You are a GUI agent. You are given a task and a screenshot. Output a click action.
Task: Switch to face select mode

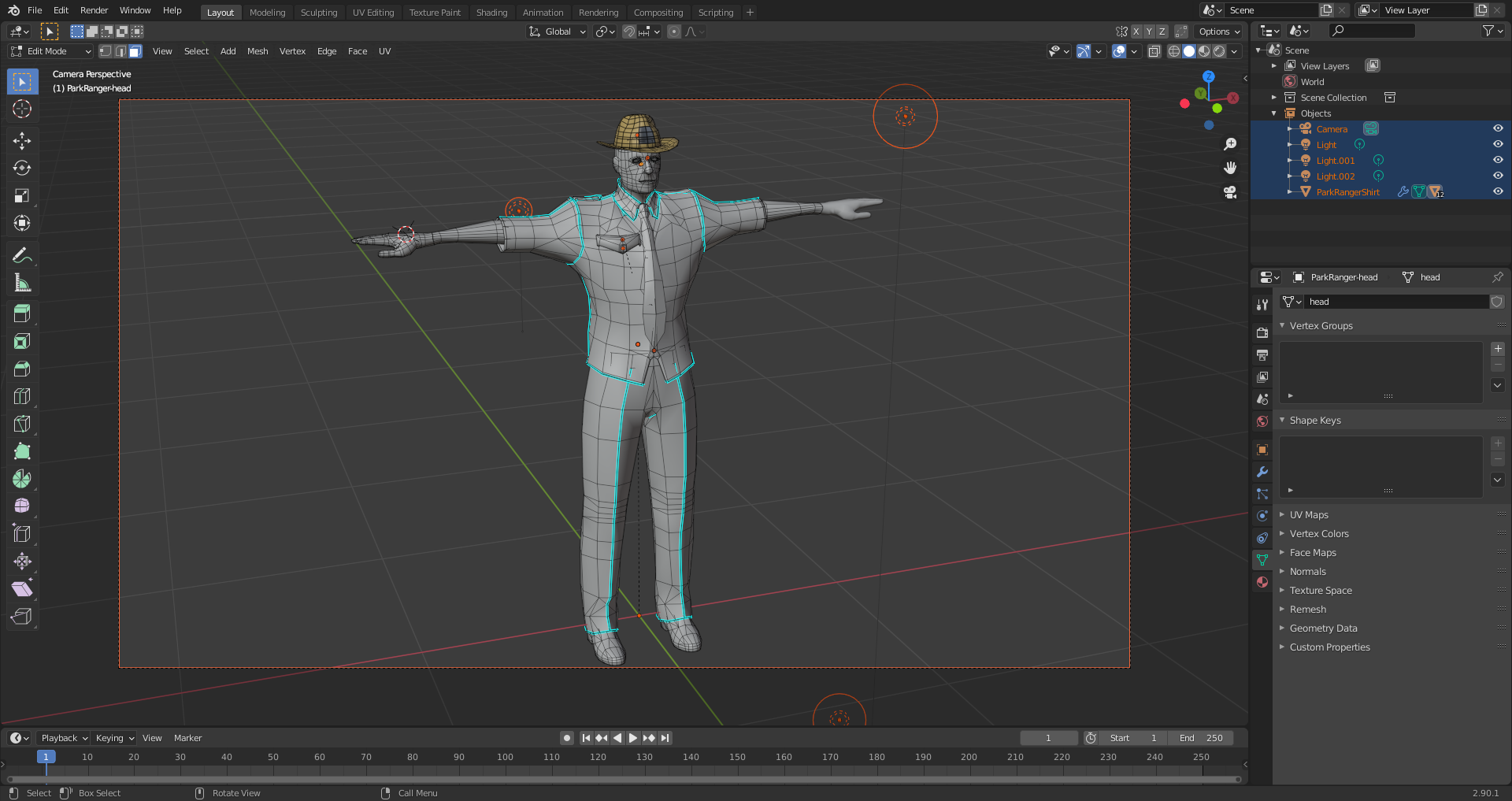click(x=135, y=51)
